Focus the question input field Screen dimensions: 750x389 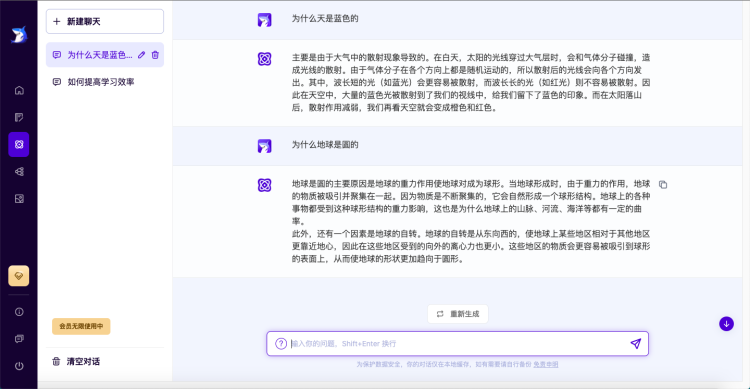click(458, 344)
